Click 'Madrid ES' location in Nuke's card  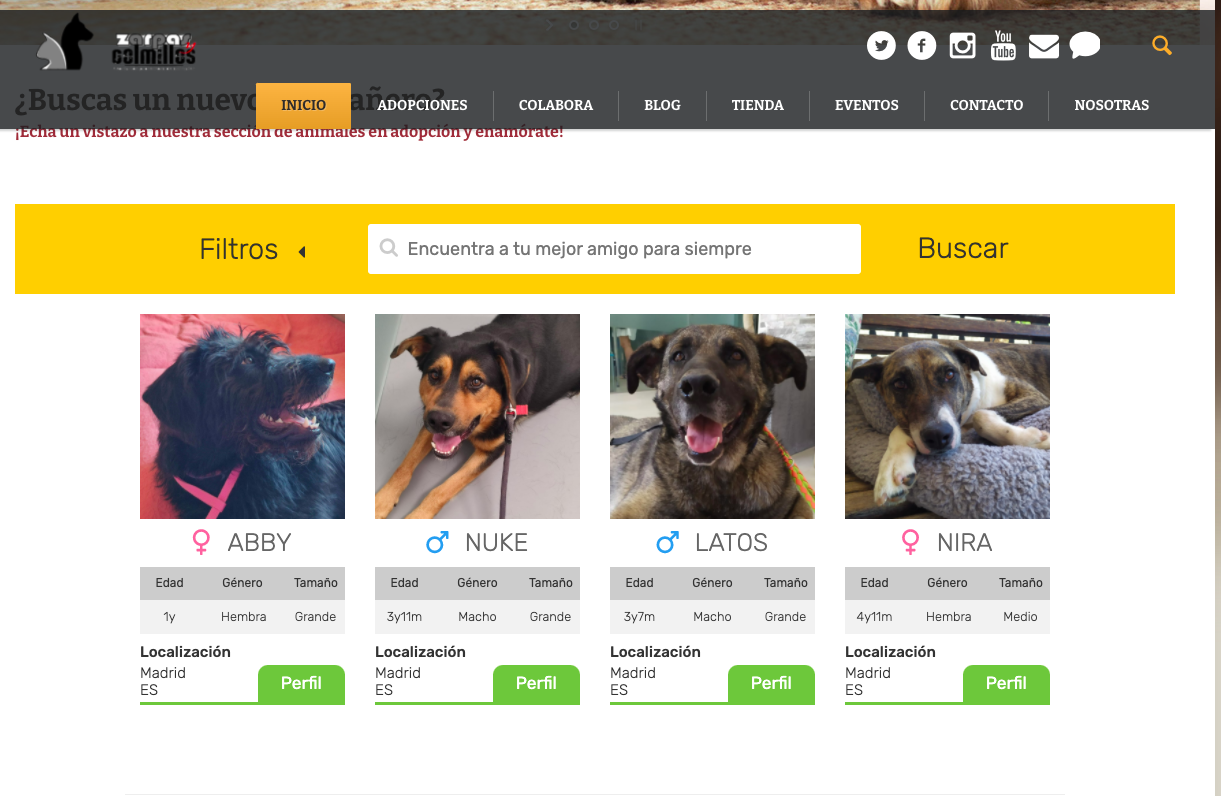click(398, 681)
